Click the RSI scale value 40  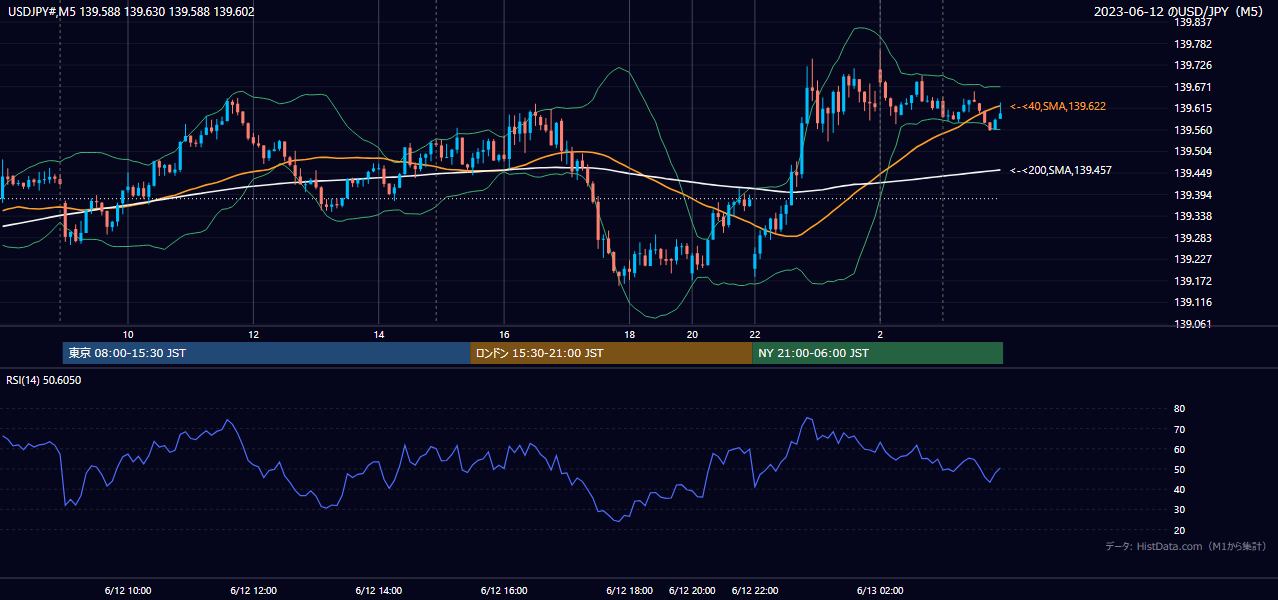click(x=1180, y=489)
